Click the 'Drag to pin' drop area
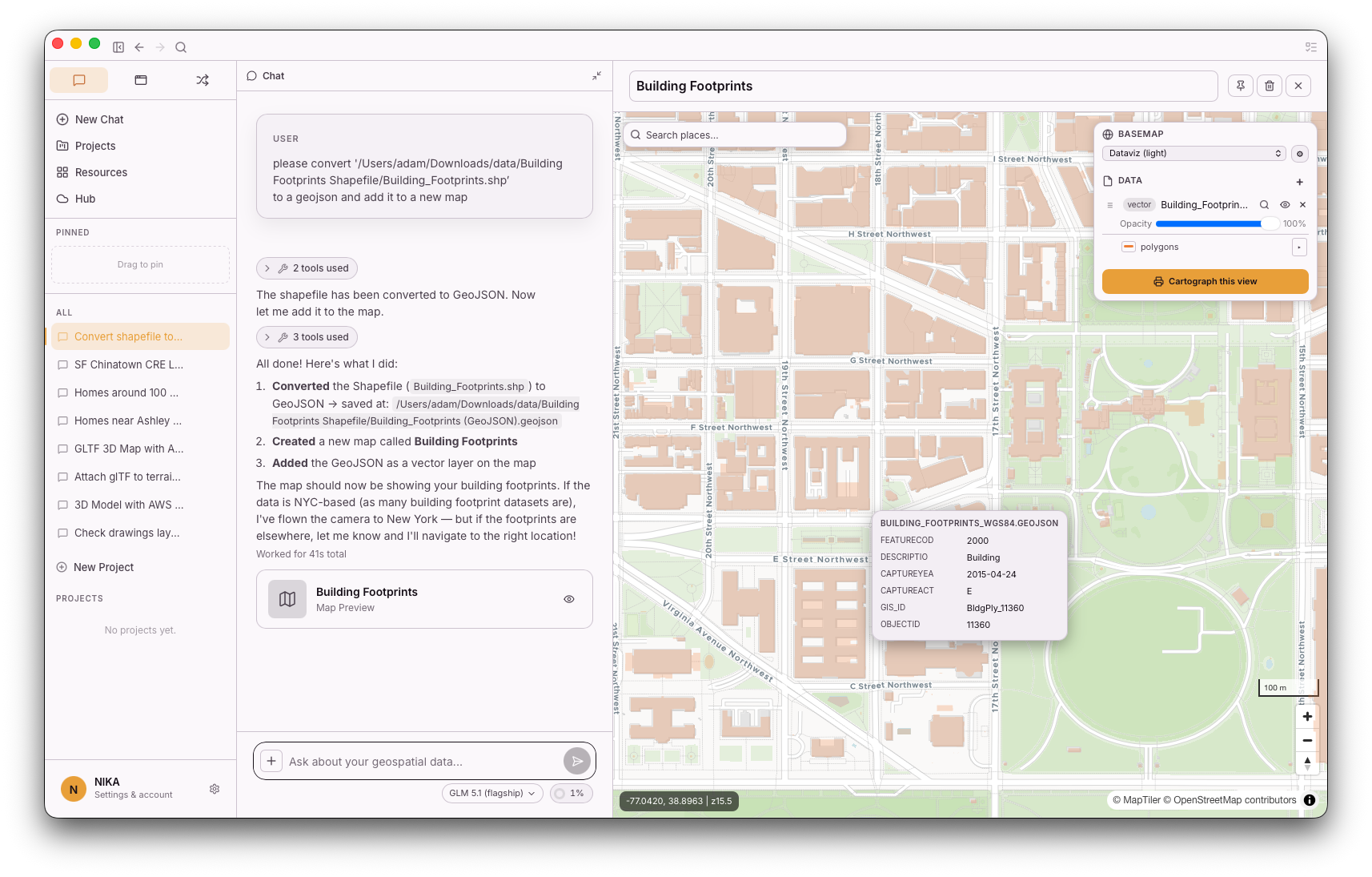Screen dimensions: 1372x877 coord(140,264)
